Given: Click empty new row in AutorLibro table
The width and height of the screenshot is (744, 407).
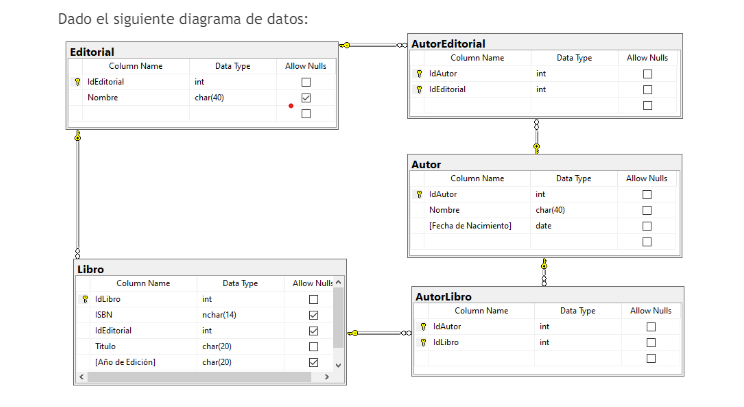Looking at the screenshot, I should click(547, 359).
